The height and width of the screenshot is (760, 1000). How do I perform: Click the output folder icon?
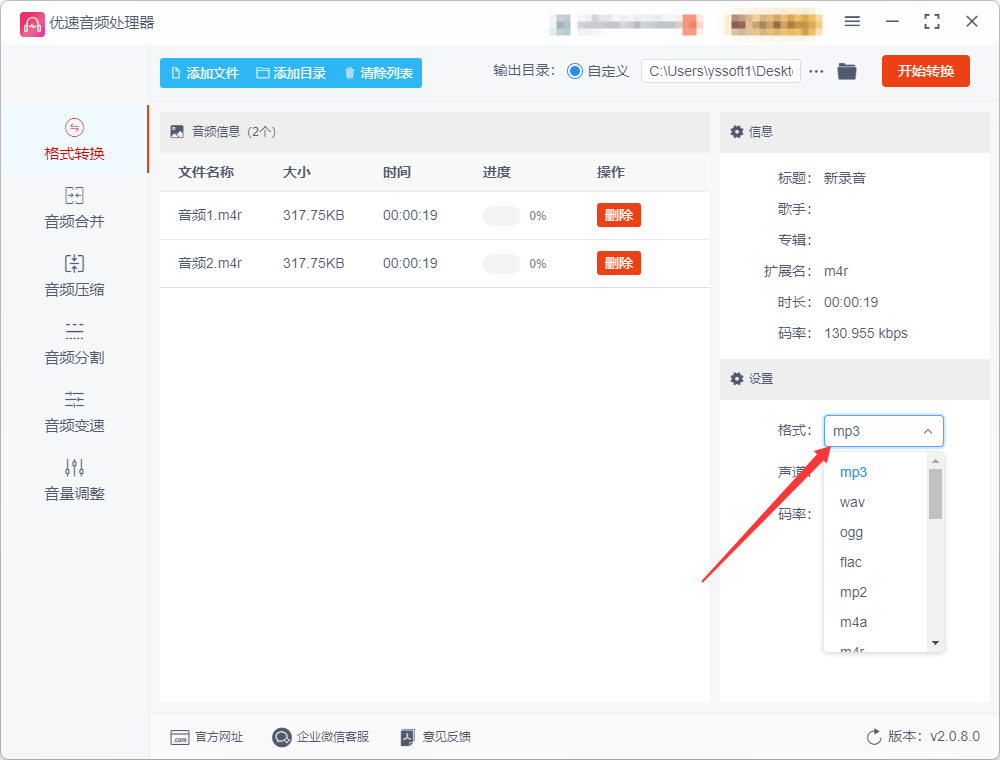coord(846,71)
